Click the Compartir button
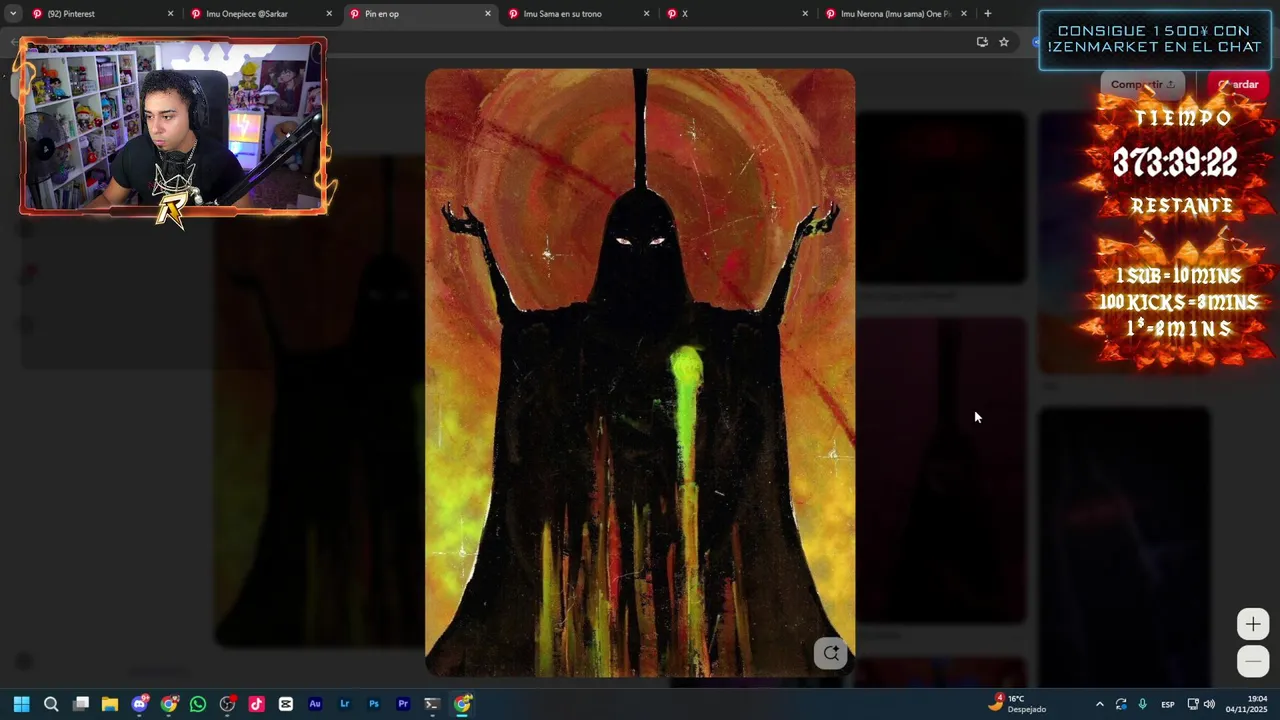 pos(1143,85)
